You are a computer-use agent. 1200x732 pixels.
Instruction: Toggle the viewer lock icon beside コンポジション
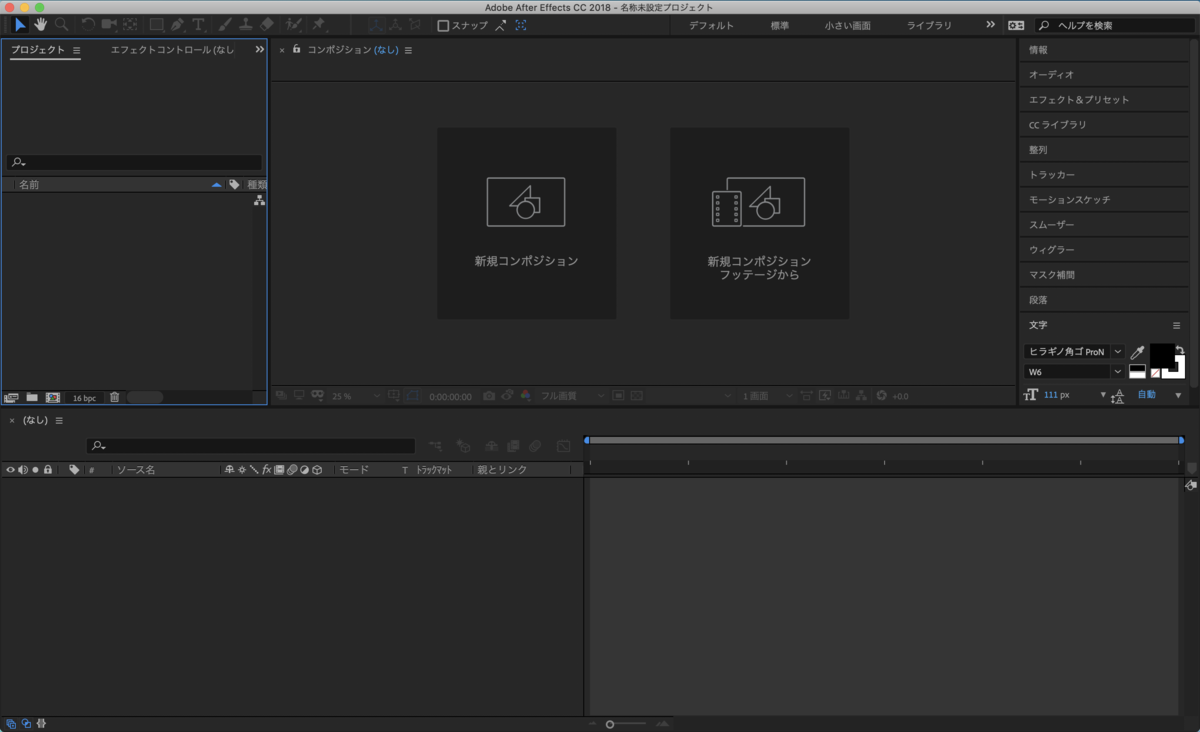[x=296, y=49]
